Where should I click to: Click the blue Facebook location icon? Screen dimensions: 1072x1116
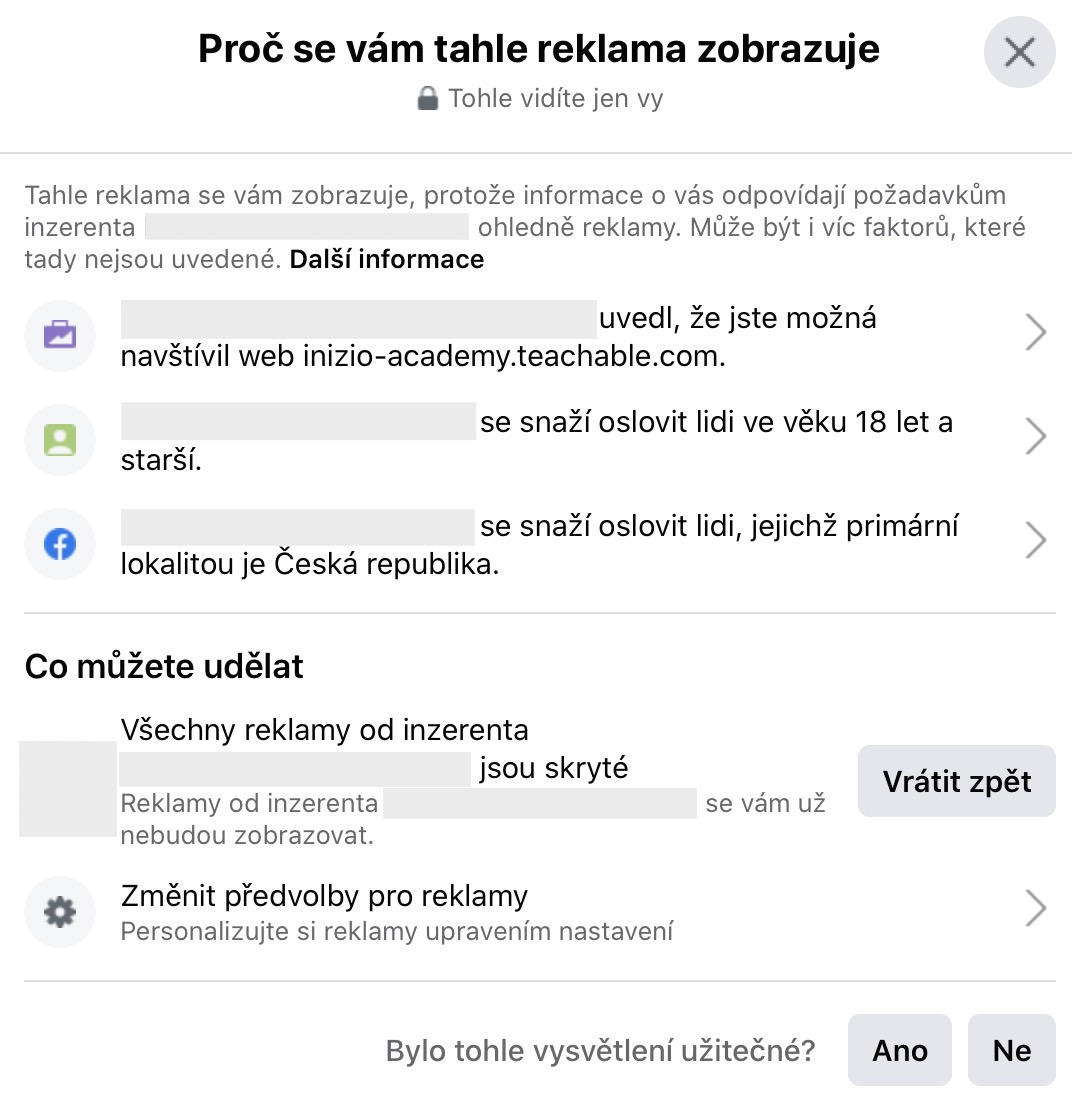(60, 544)
